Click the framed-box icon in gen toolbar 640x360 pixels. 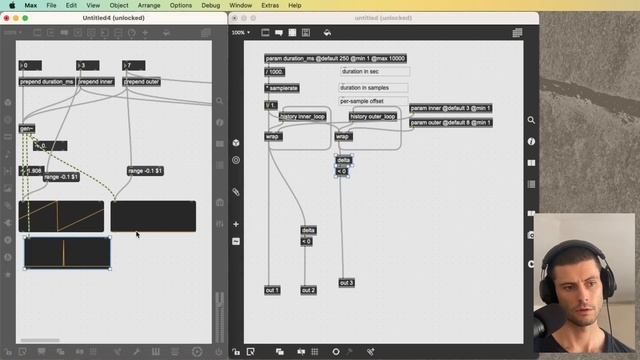click(x=306, y=33)
